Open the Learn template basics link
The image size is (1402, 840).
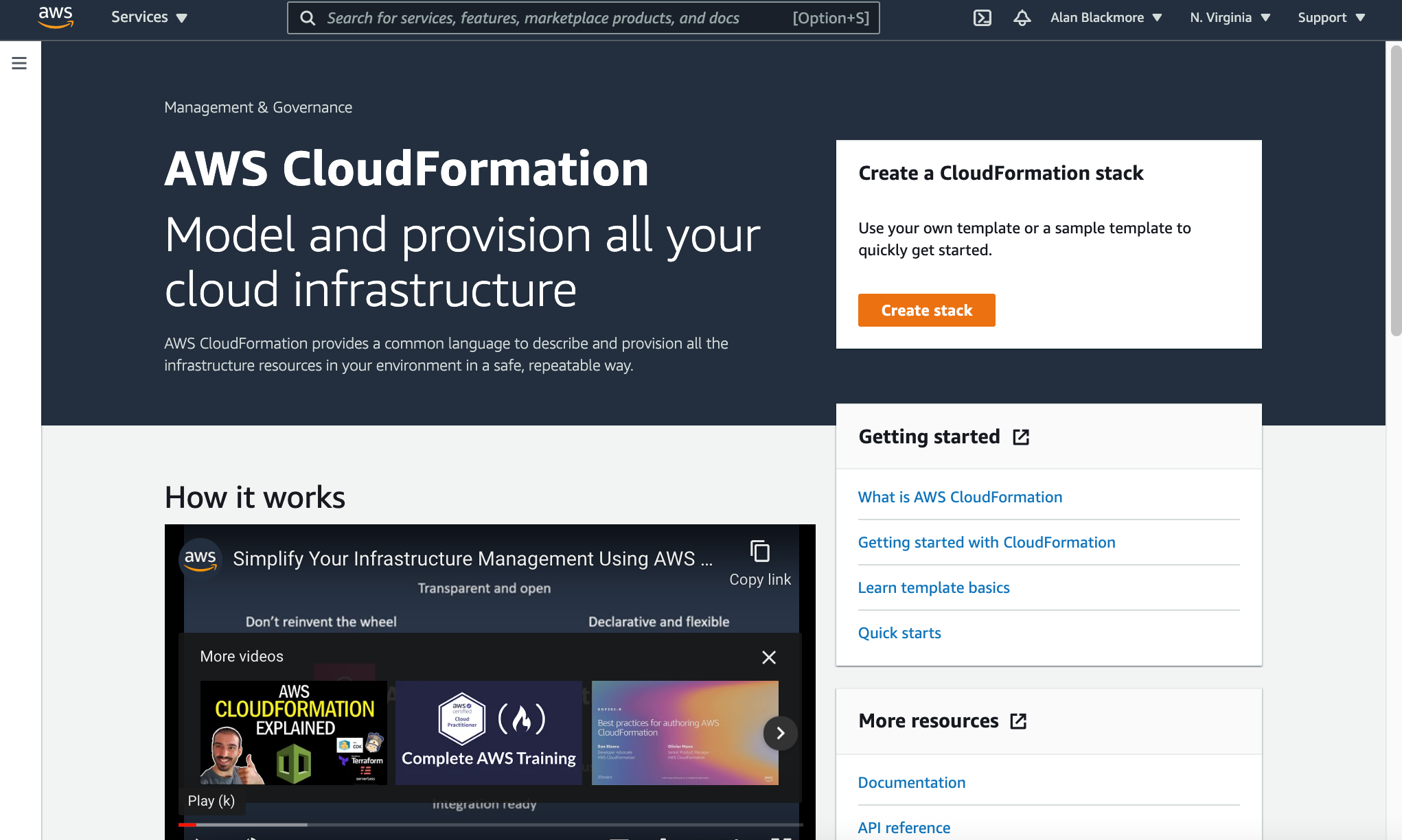tap(934, 587)
